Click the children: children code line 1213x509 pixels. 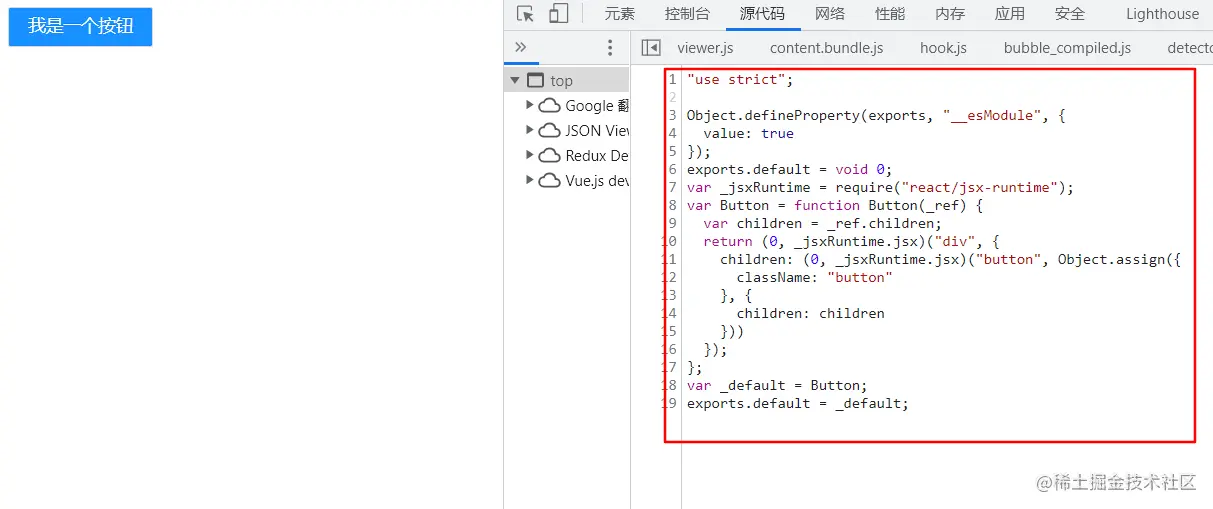coord(810,313)
